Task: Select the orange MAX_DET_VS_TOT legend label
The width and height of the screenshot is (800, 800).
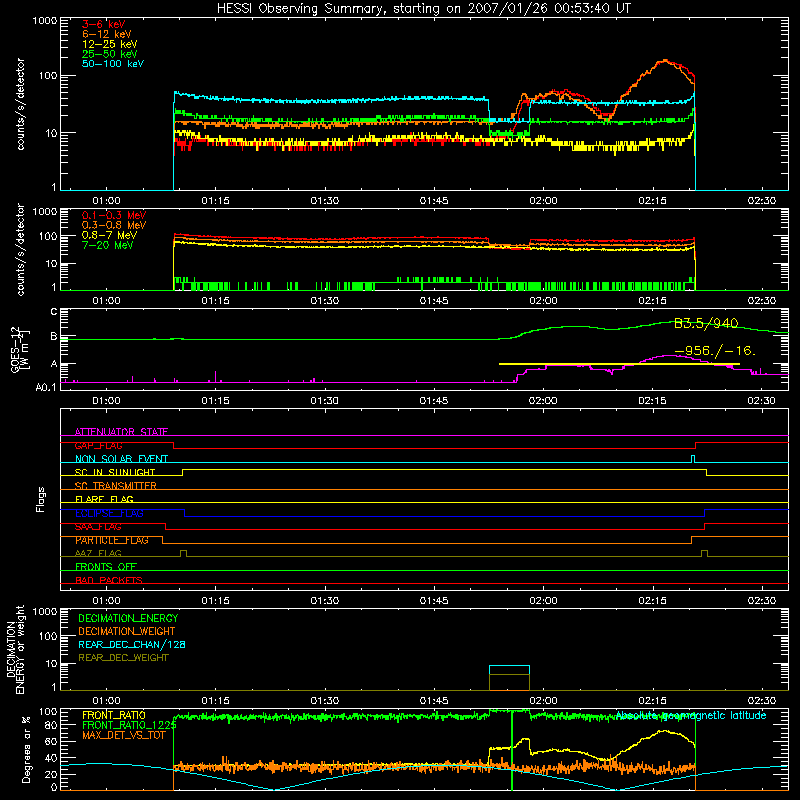Action: 123,735
